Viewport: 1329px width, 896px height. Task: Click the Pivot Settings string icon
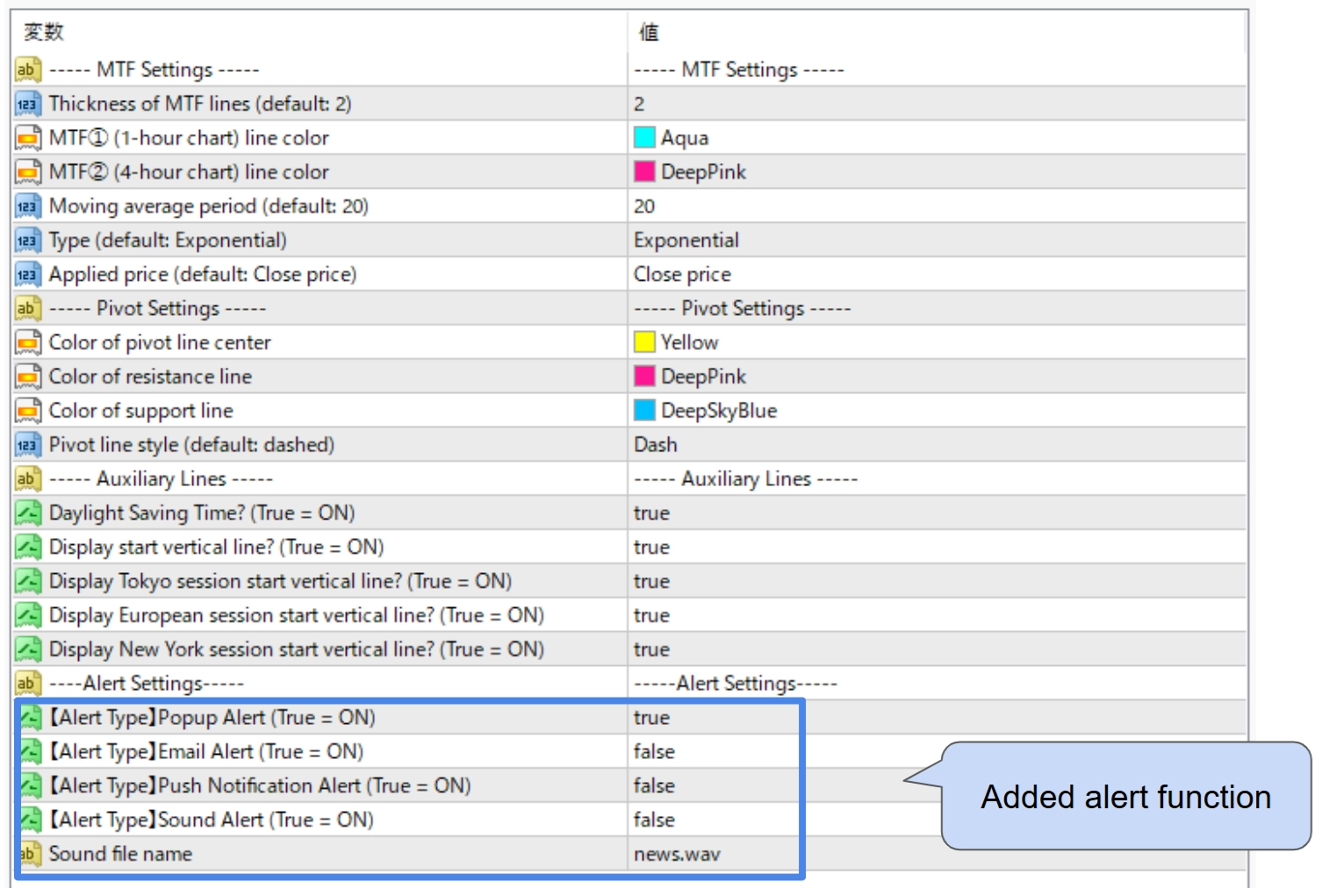pos(27,308)
